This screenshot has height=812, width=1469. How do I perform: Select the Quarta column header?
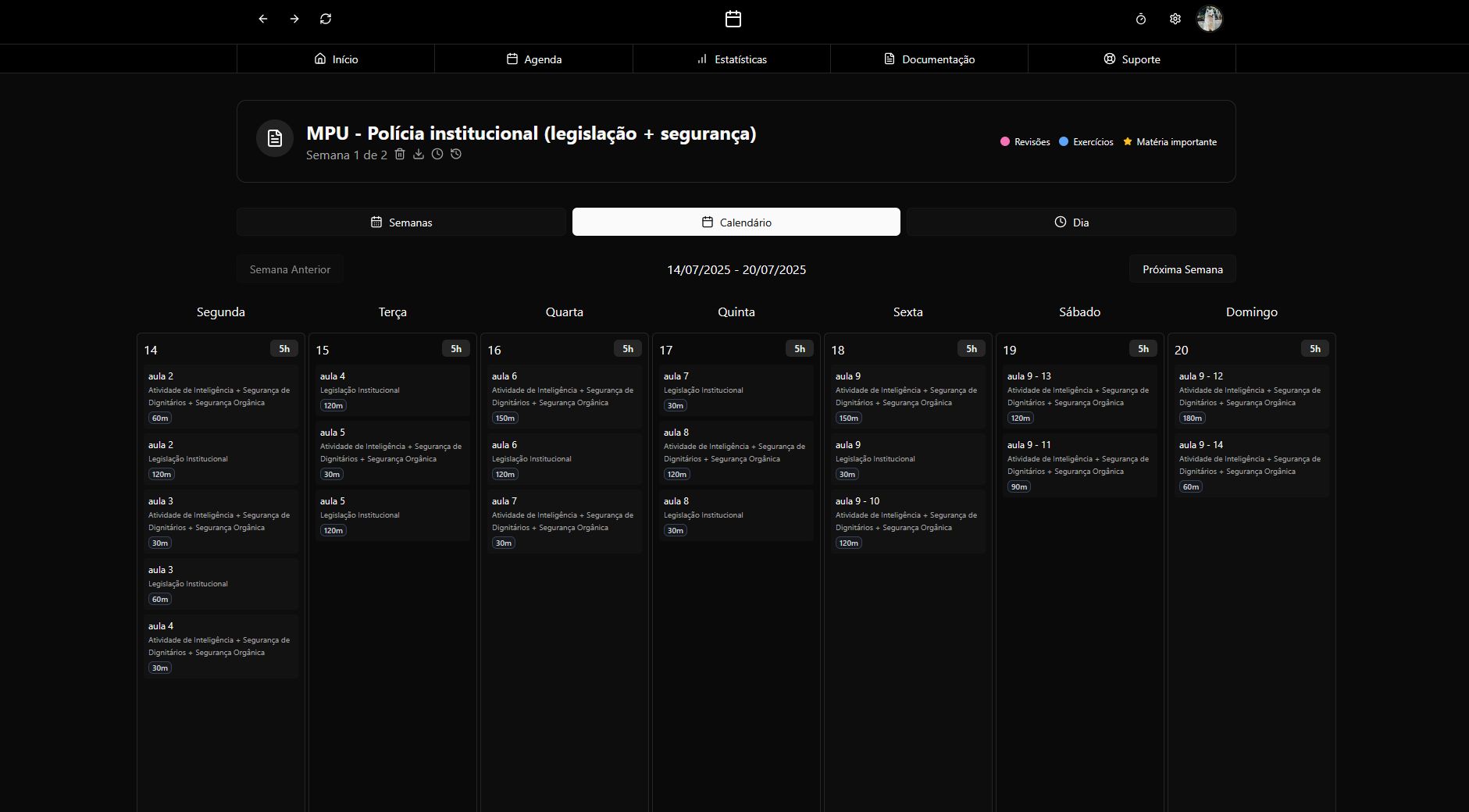coord(565,312)
